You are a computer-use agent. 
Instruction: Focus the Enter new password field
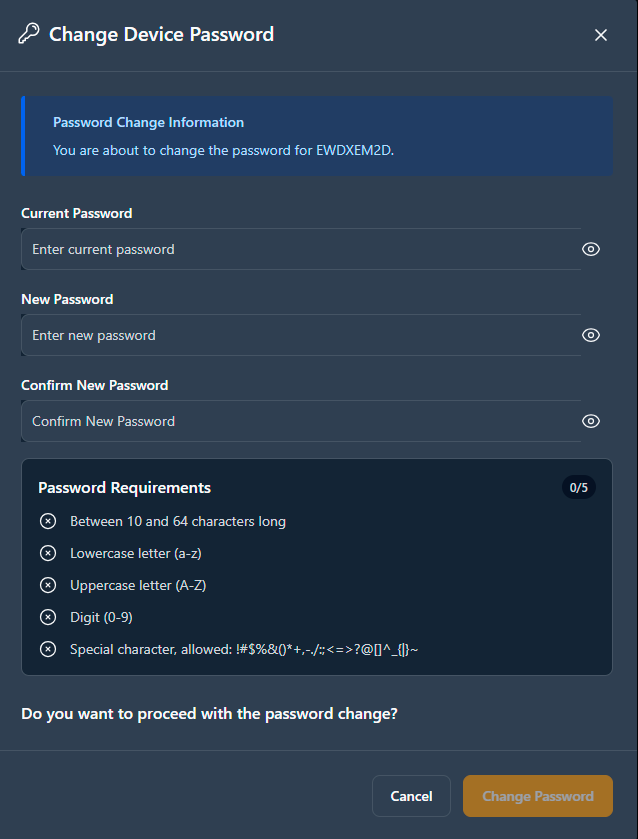click(x=301, y=335)
